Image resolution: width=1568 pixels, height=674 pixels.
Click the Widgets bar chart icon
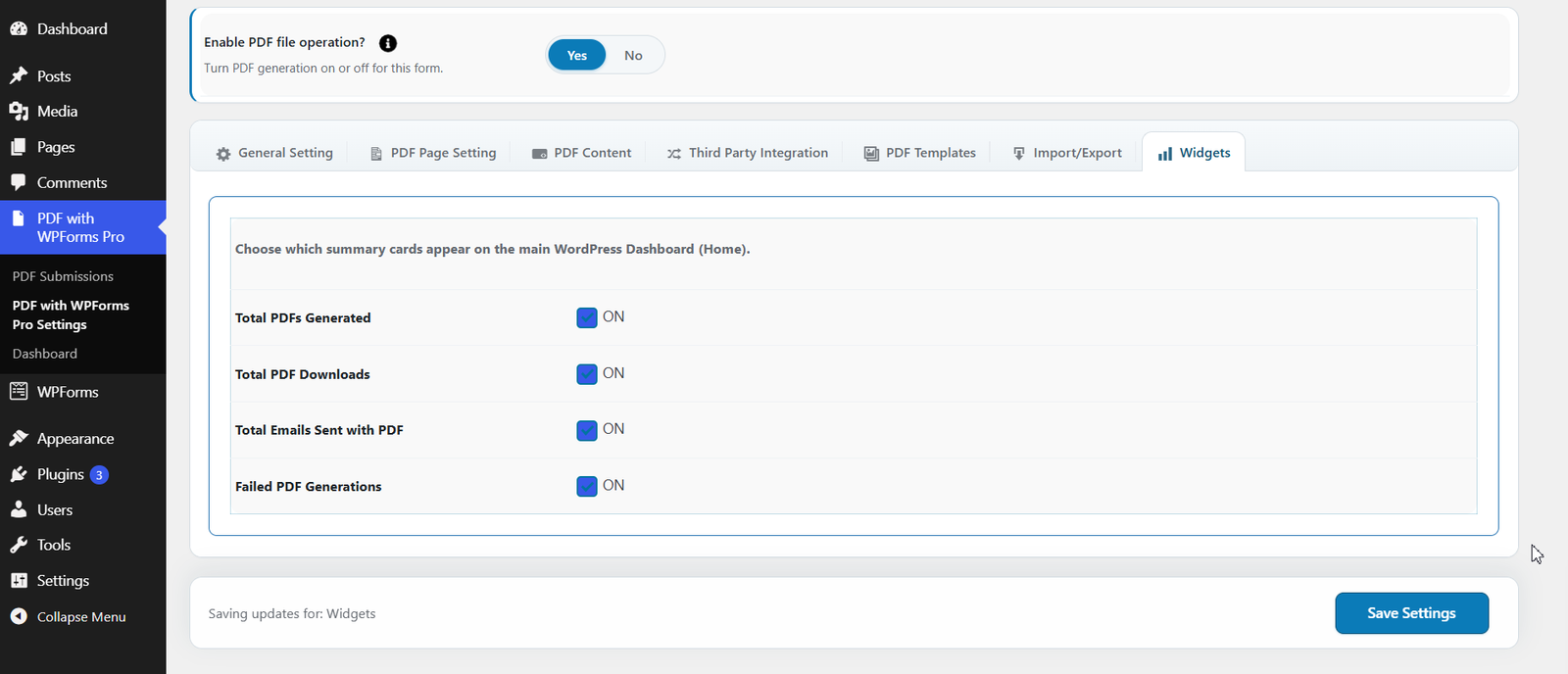[1165, 154]
